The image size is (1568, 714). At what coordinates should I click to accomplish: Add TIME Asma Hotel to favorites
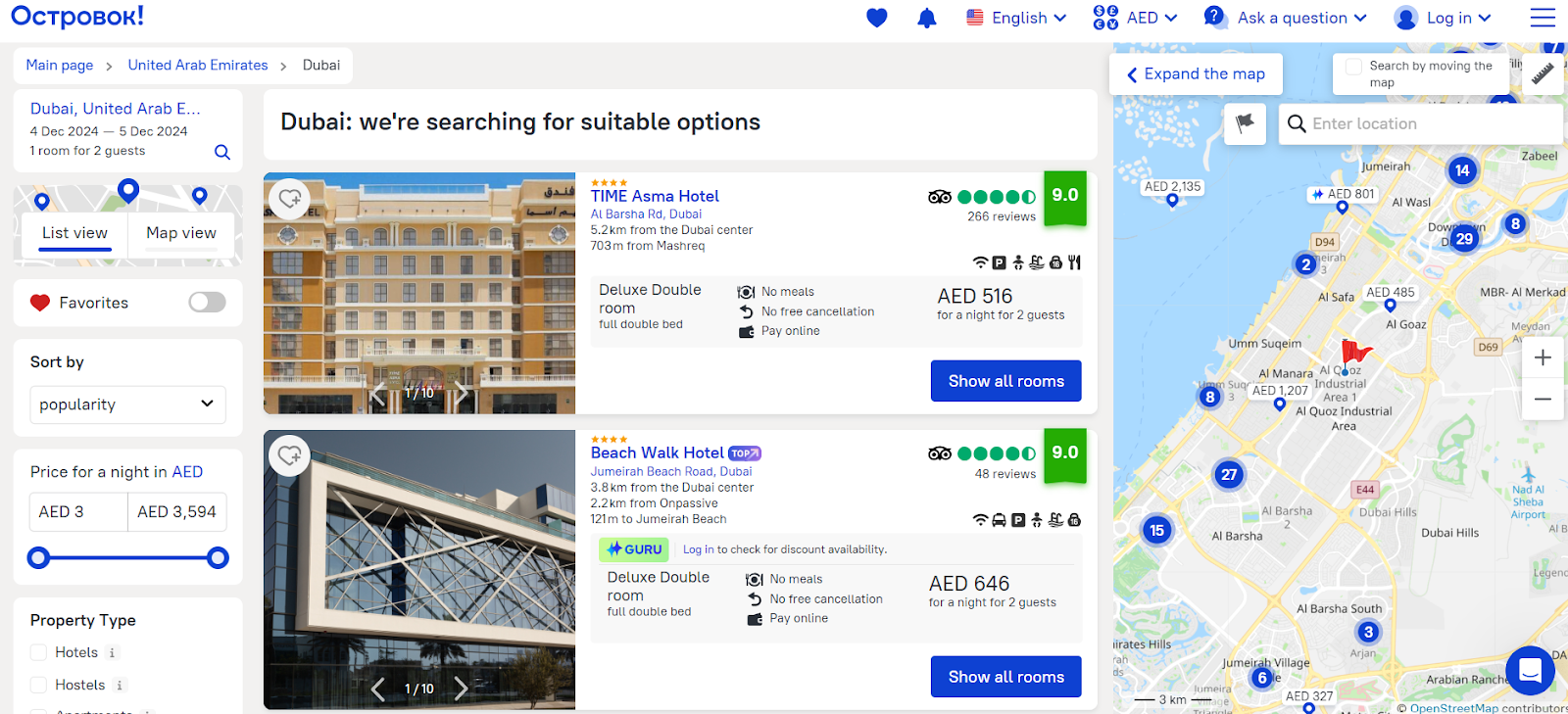click(289, 199)
